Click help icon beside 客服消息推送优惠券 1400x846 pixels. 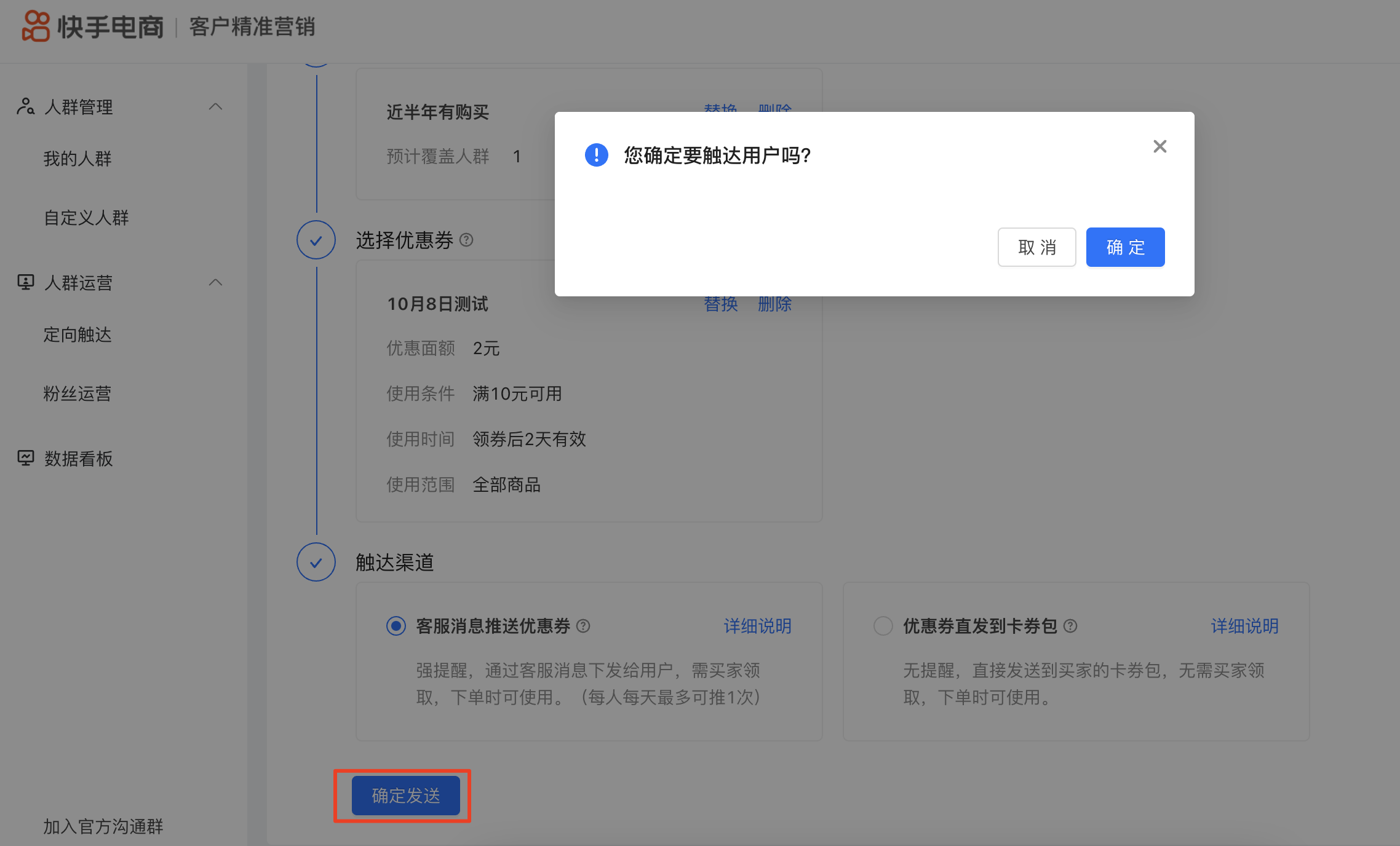[x=583, y=626]
